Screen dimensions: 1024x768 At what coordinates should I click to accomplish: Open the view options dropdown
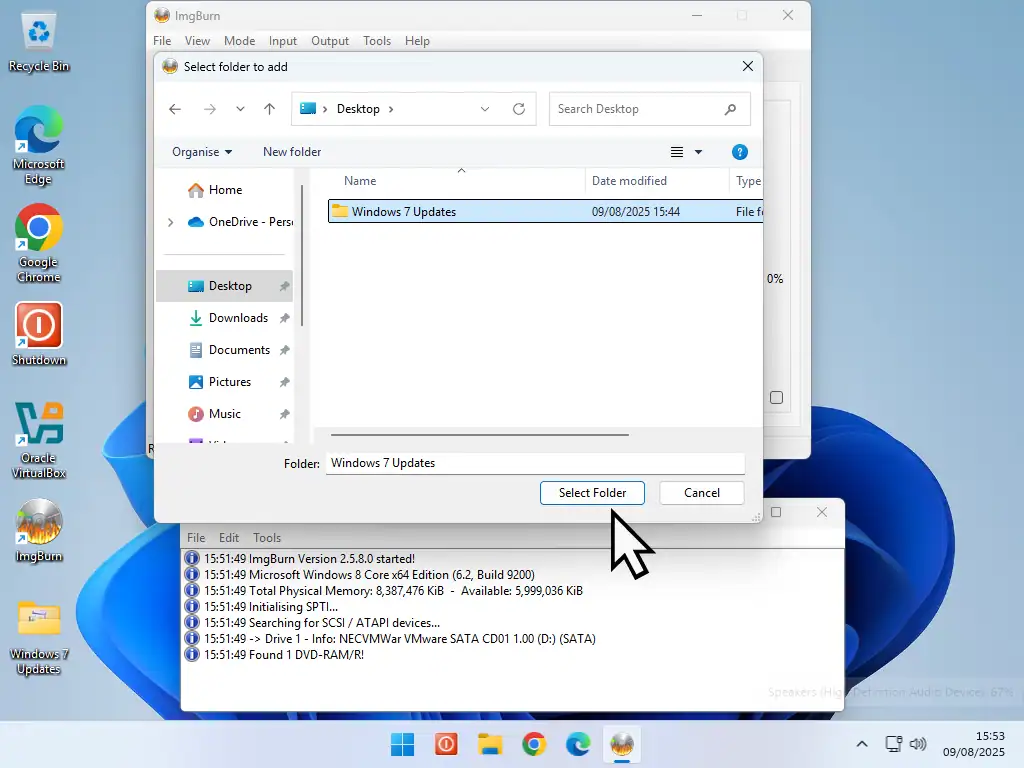tap(698, 152)
